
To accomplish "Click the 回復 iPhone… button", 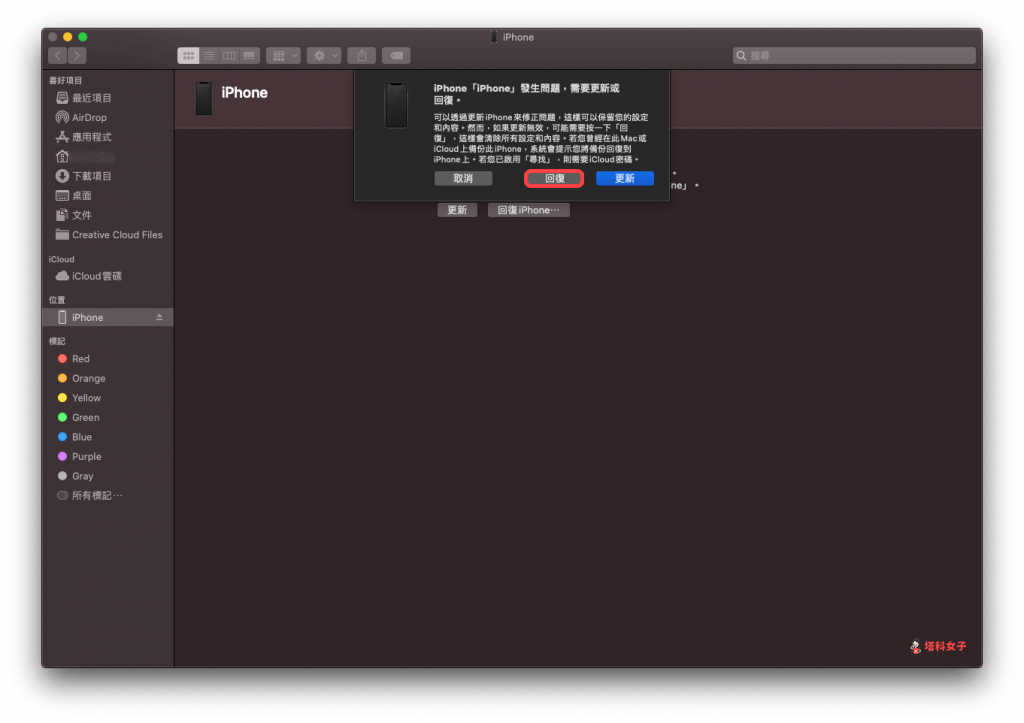I will click(x=529, y=210).
